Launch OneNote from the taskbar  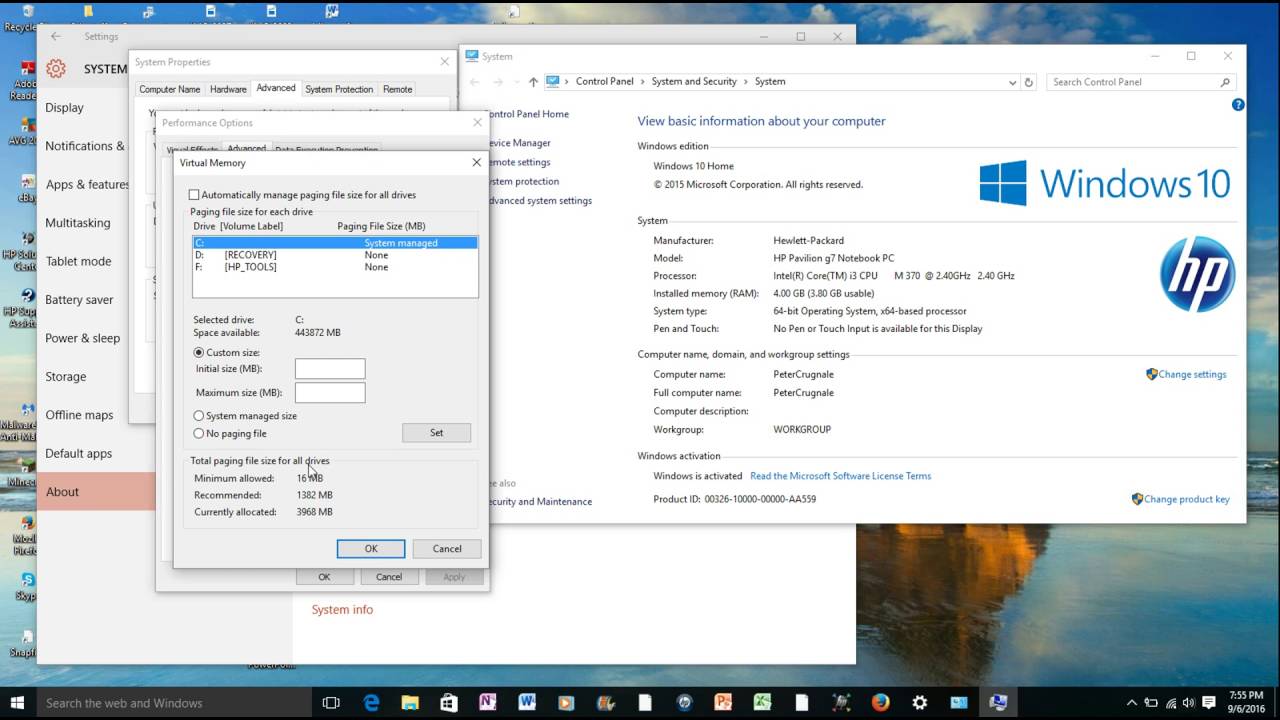pos(488,703)
